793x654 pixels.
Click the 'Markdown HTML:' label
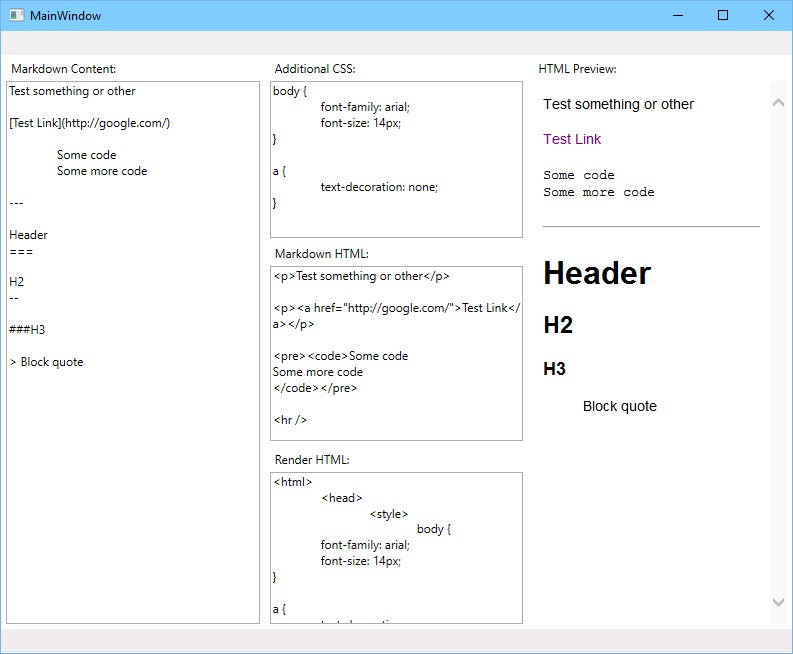322,254
